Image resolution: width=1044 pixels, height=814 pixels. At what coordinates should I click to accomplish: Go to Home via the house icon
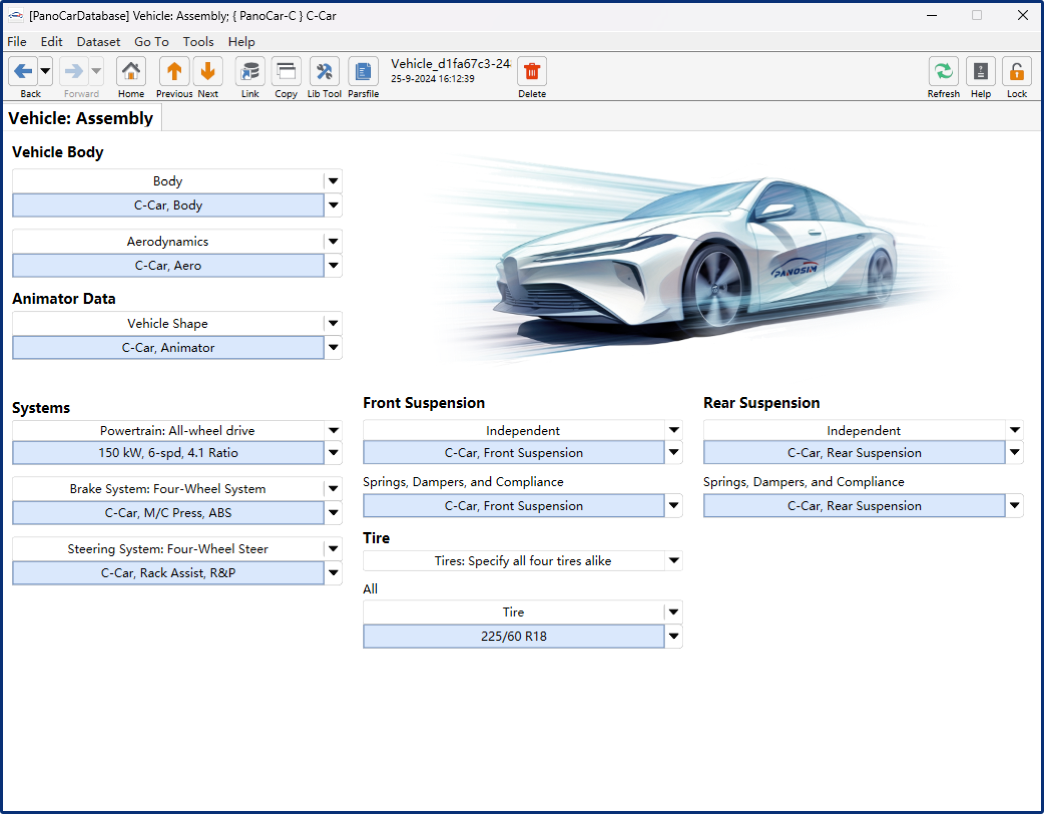[x=131, y=71]
